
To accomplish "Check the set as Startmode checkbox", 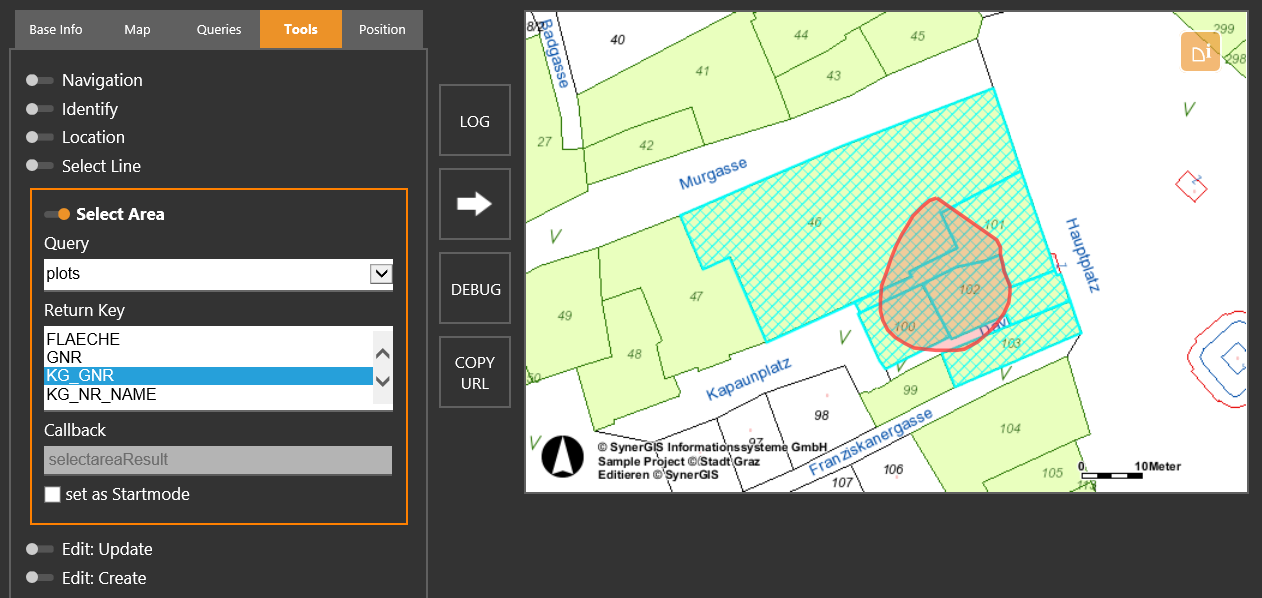I will tap(52, 494).
